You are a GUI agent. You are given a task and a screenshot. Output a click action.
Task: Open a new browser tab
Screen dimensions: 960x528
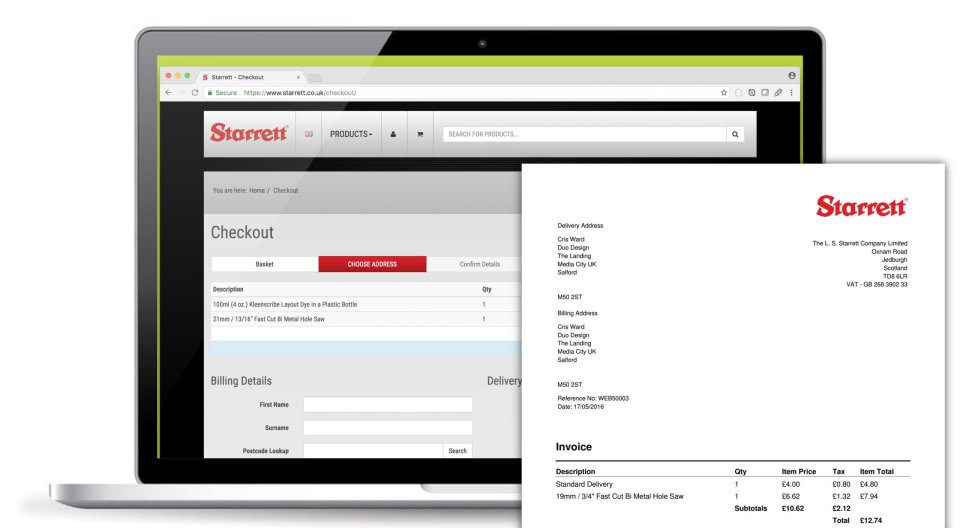(313, 77)
